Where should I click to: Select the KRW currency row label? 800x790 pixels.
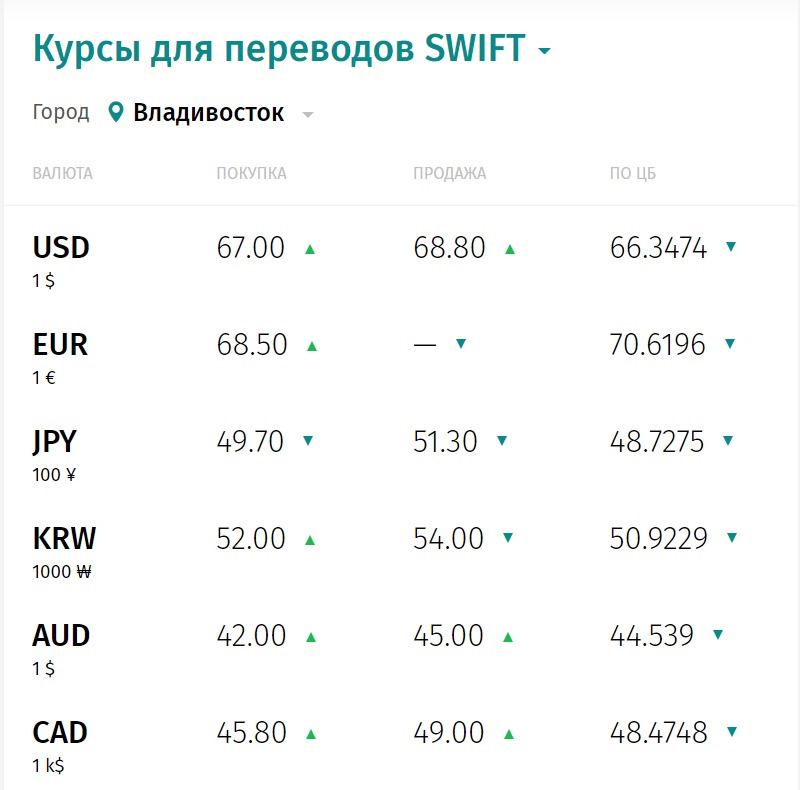64,539
